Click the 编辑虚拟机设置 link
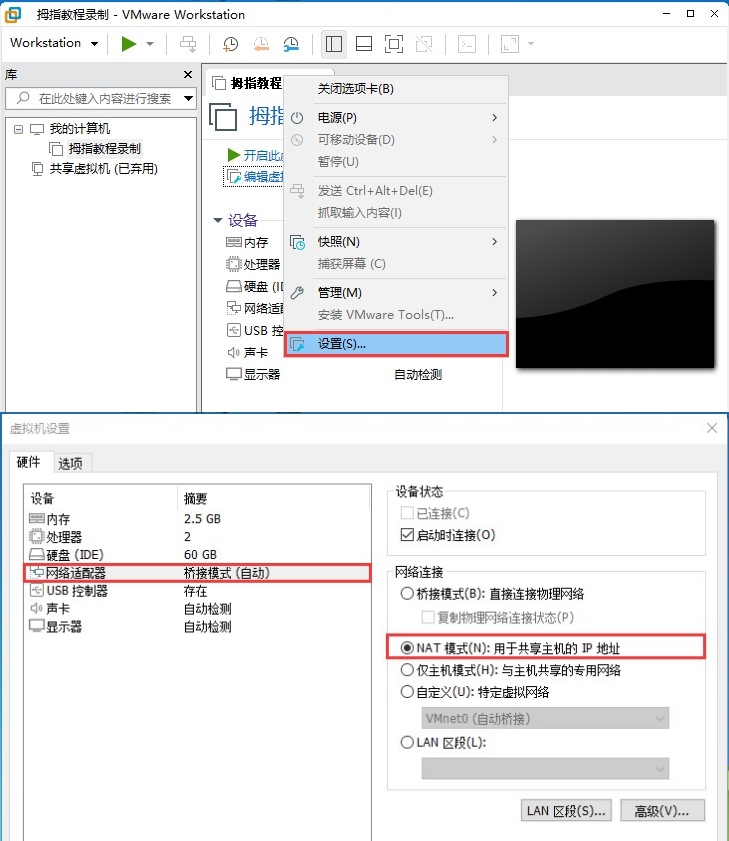 click(x=254, y=176)
